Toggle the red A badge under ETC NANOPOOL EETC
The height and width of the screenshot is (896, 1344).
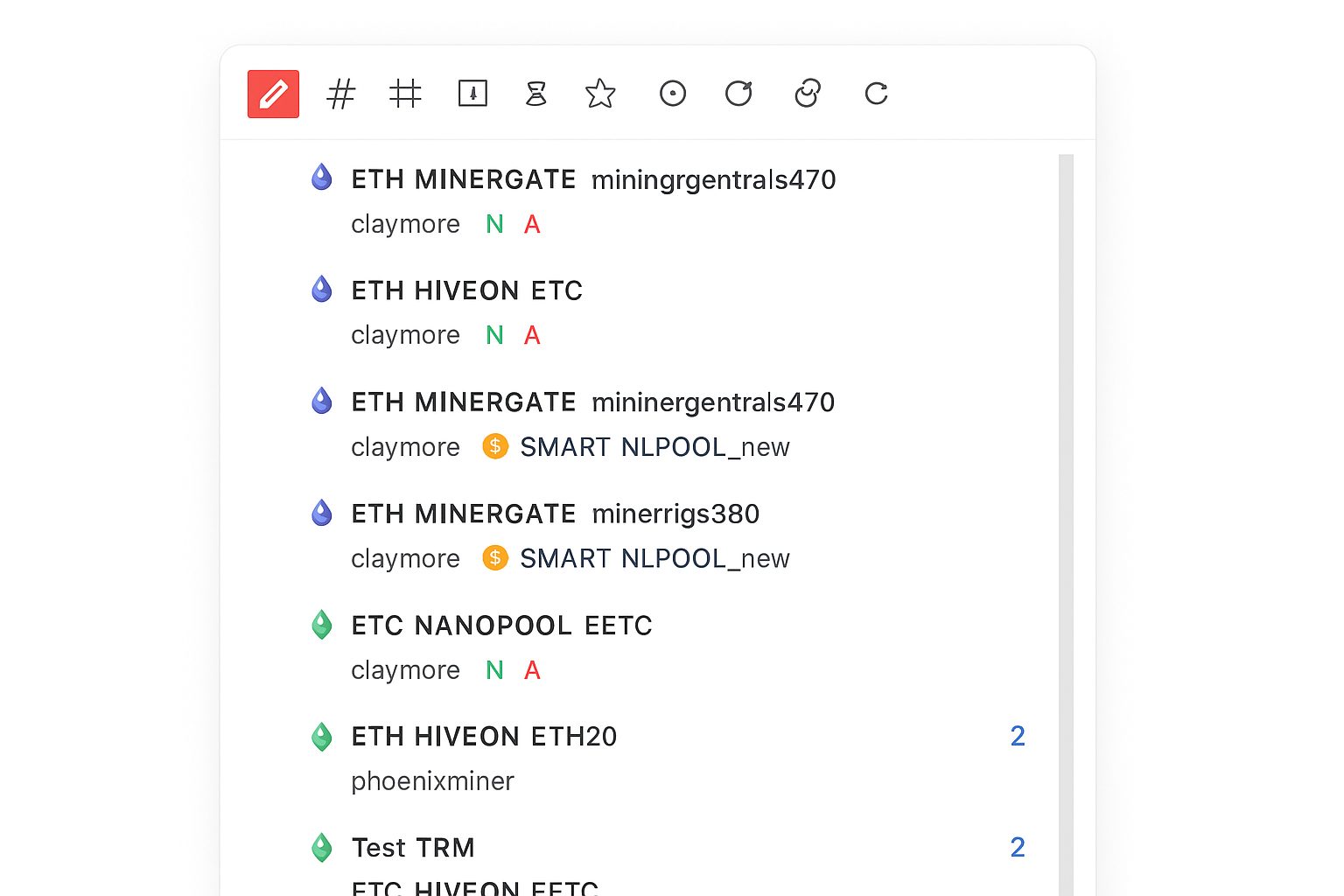pyautogui.click(x=532, y=670)
